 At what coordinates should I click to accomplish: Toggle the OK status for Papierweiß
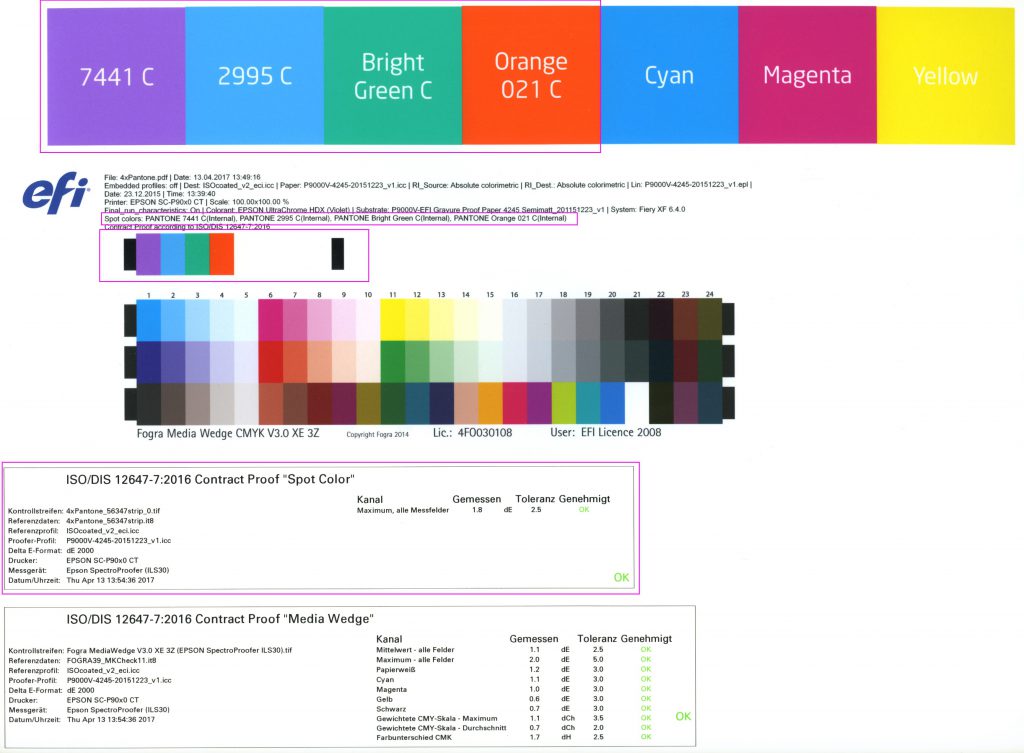[x=645, y=669]
